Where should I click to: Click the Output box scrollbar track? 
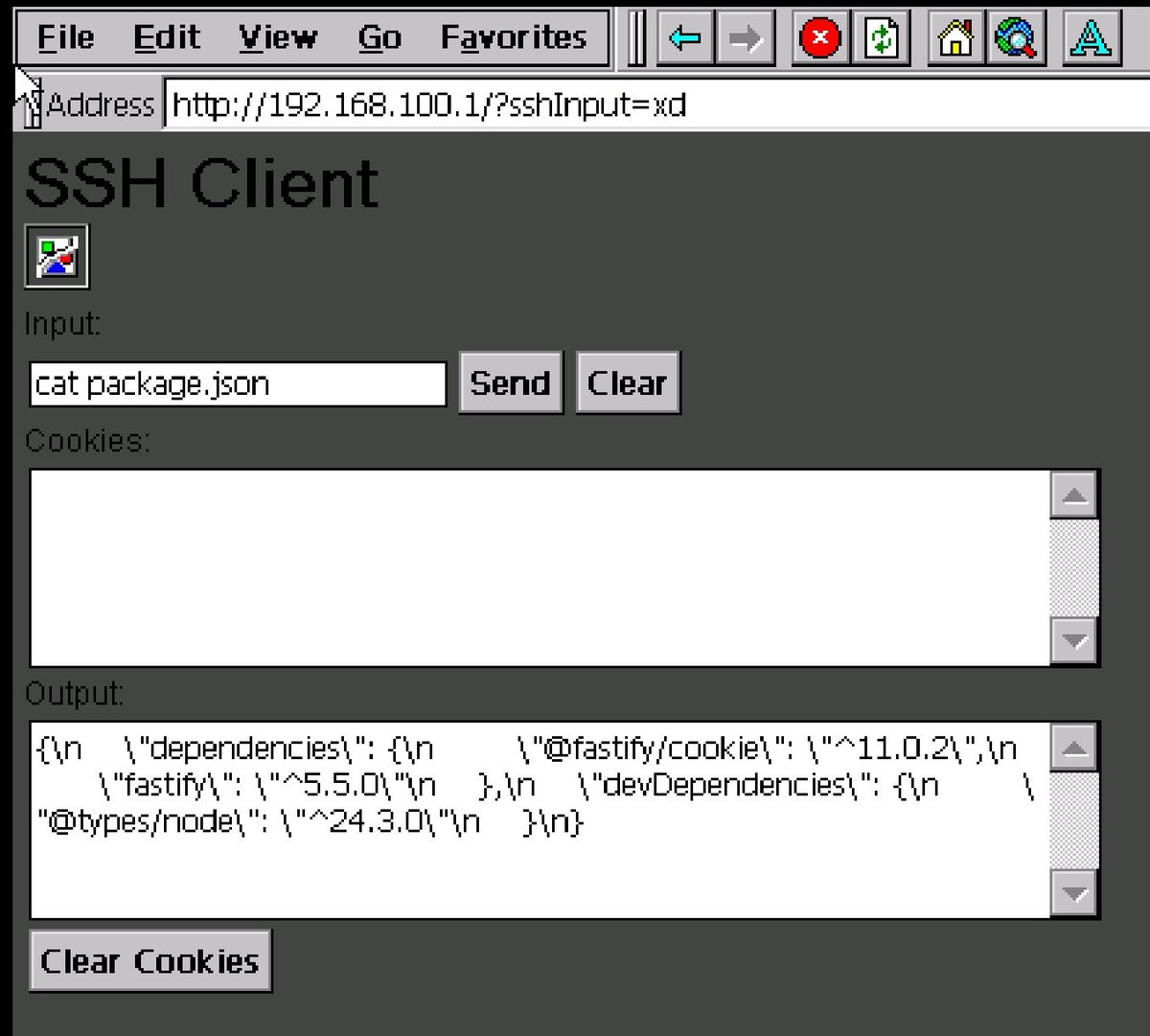[1074, 821]
